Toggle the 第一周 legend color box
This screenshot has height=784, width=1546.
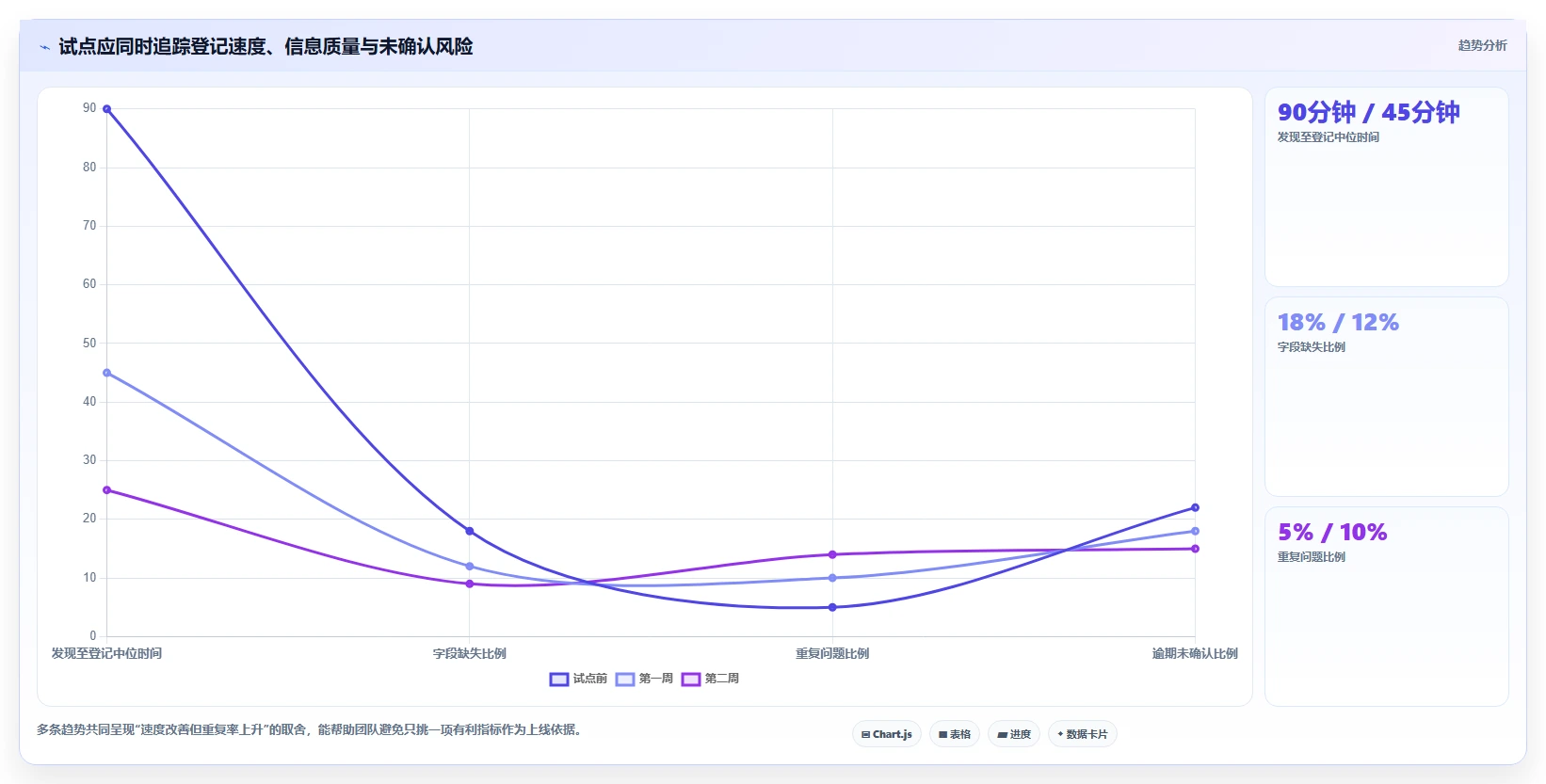pos(625,680)
